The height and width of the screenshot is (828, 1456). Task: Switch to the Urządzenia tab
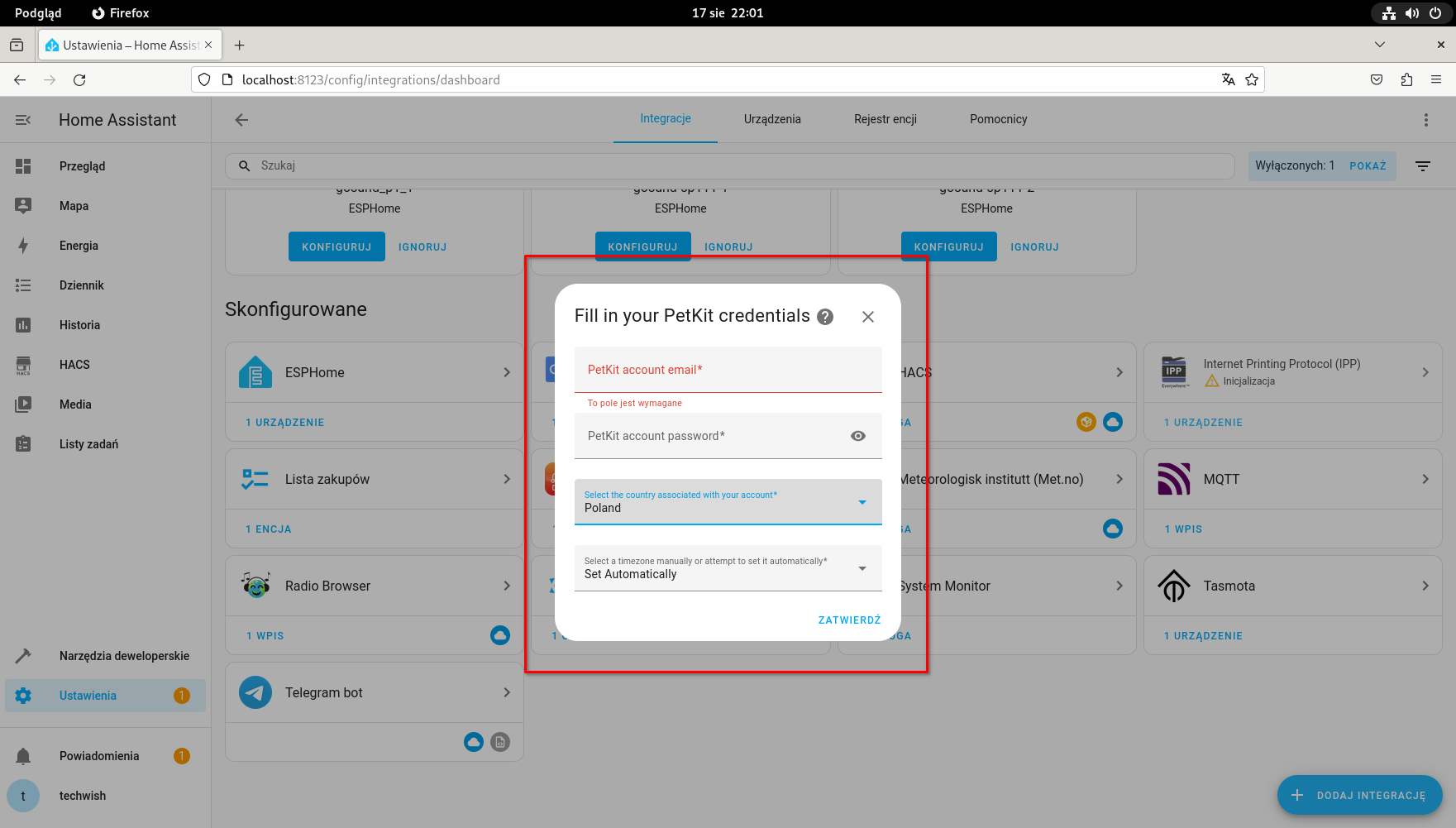point(772,119)
